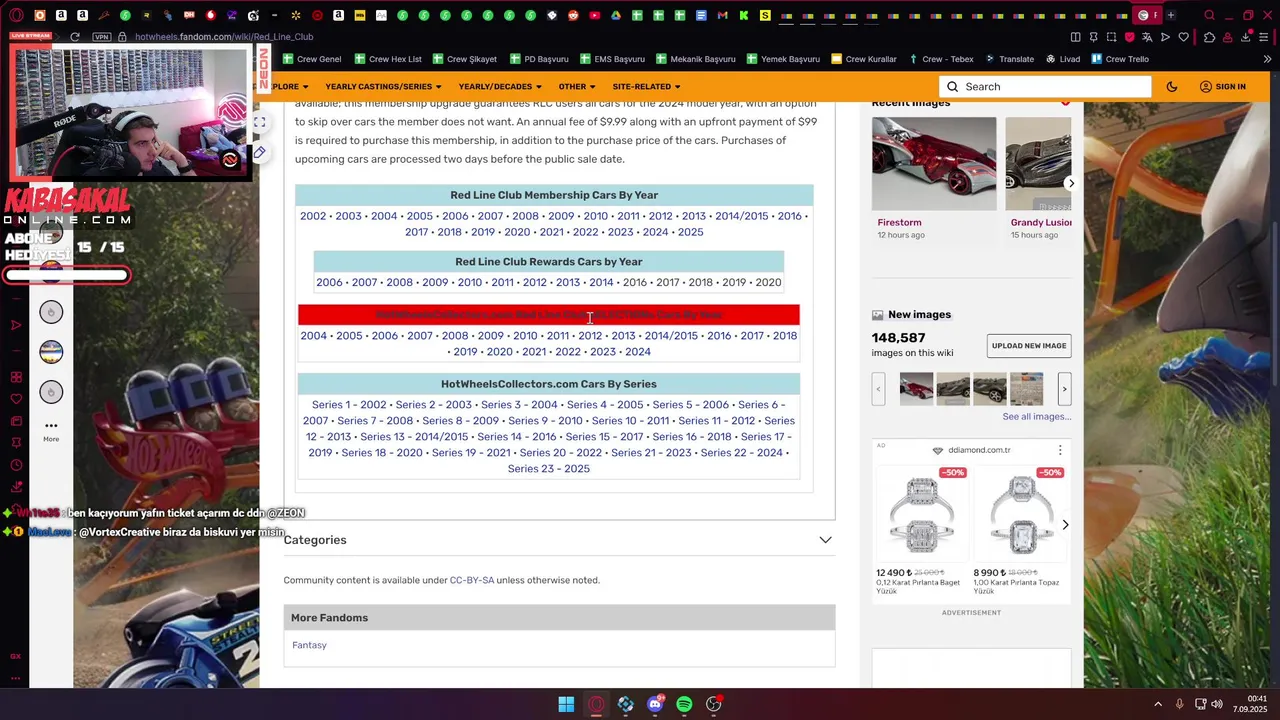Open the SITE-RELATED dropdown menu

pyautogui.click(x=646, y=87)
